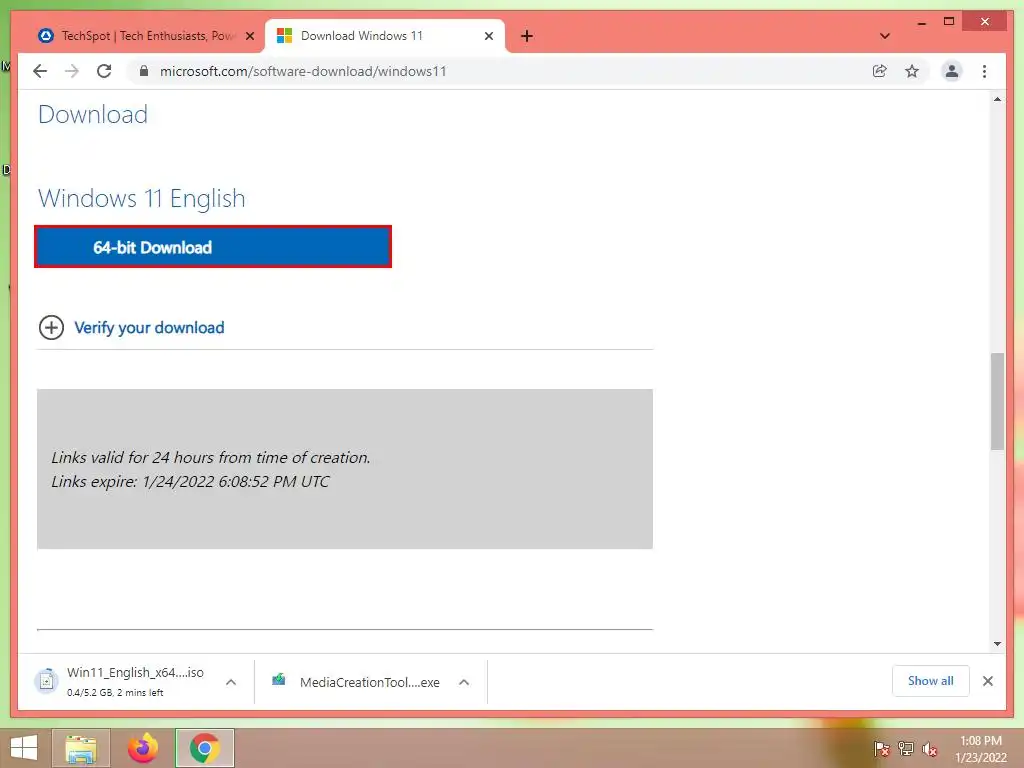Click the 0.4/5.2 GB progress text
This screenshot has width=1024, height=768.
[x=115, y=692]
